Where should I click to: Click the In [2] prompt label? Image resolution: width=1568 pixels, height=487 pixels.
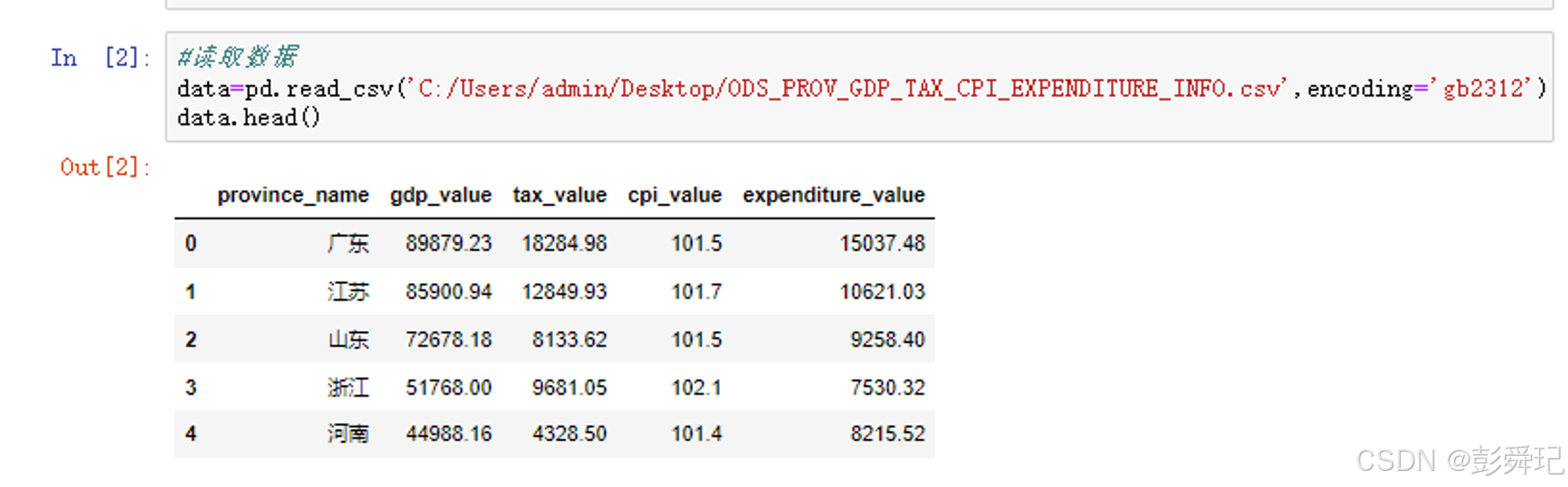point(101,58)
